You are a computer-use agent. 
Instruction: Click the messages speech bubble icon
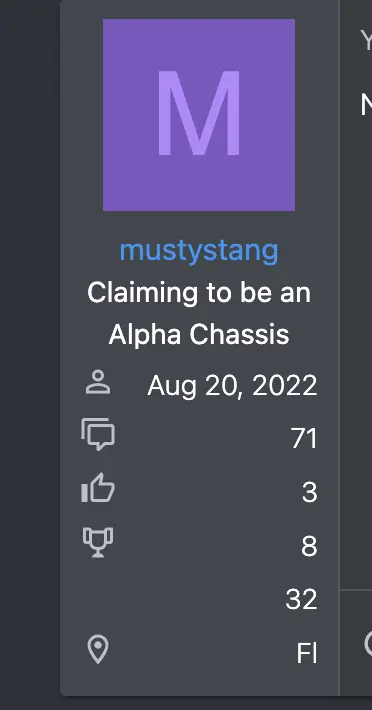[98, 434]
